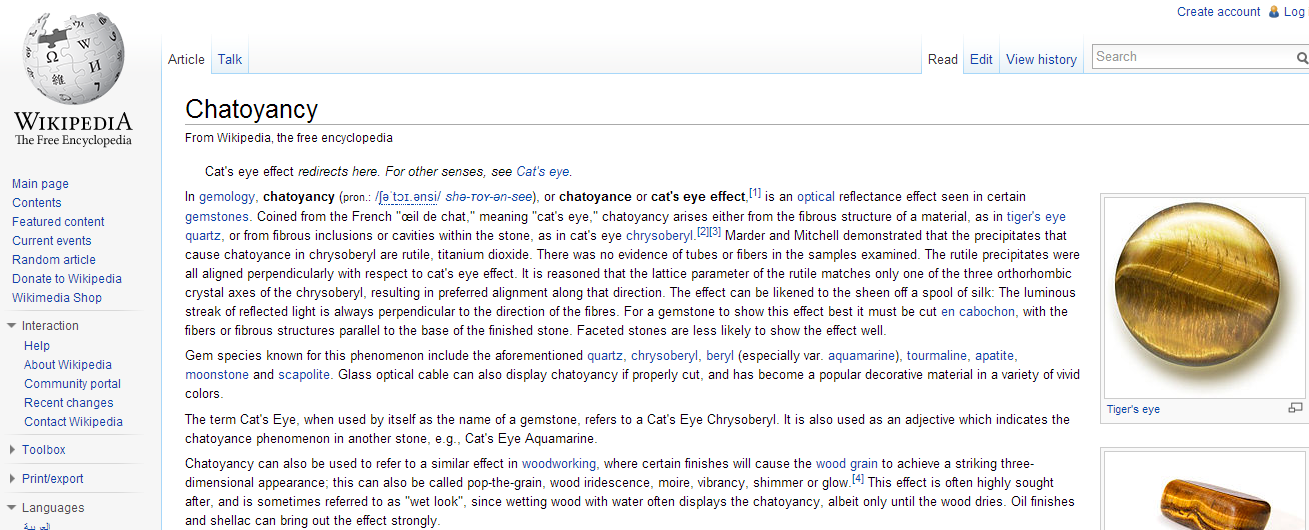Image resolution: width=1309 pixels, height=530 pixels.
Task: Click citation reference [3]
Action: pos(715,232)
